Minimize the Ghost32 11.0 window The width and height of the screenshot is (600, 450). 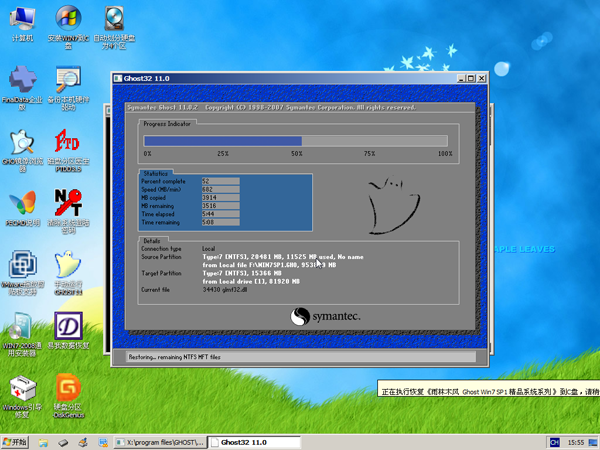(461, 78)
